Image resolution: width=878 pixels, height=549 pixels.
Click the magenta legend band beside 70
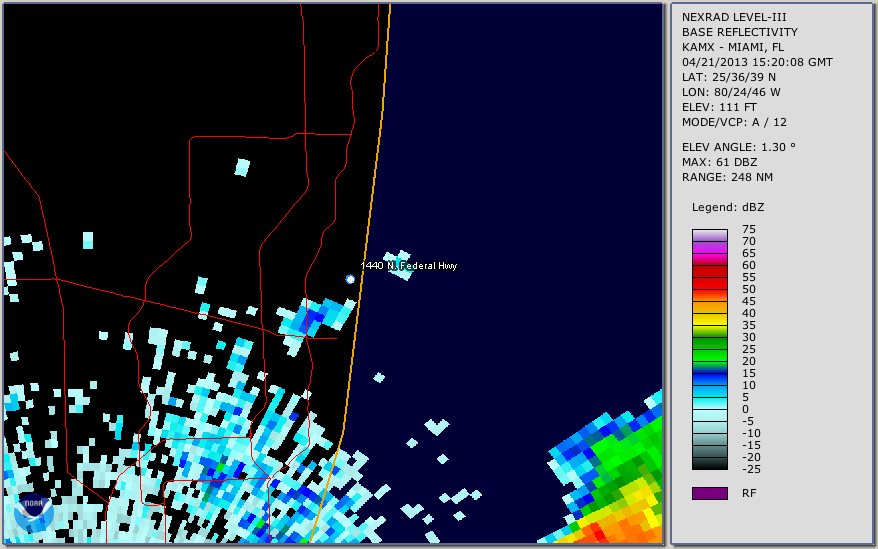710,247
